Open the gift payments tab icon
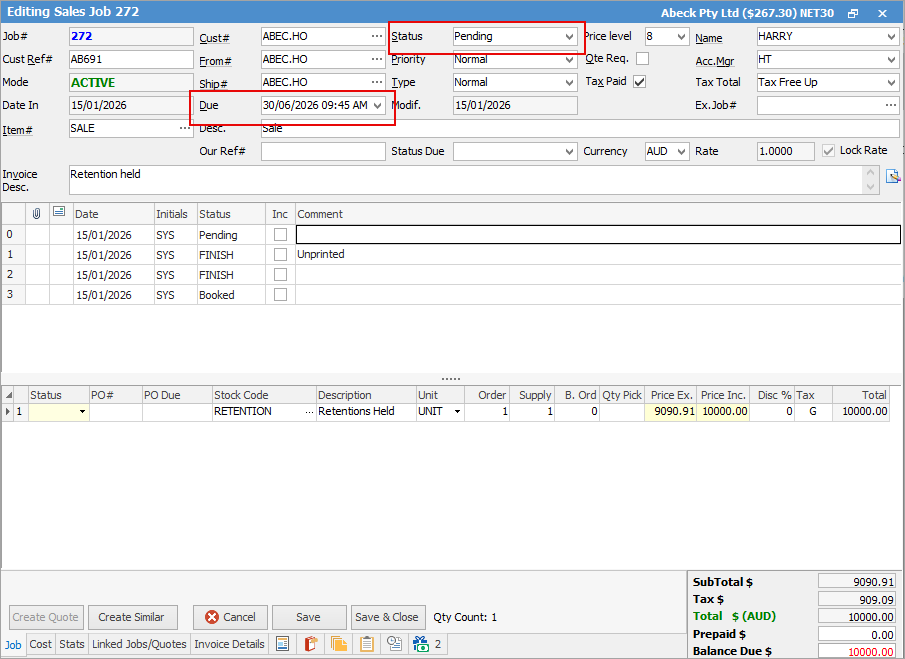This screenshot has width=905, height=659. [421, 643]
